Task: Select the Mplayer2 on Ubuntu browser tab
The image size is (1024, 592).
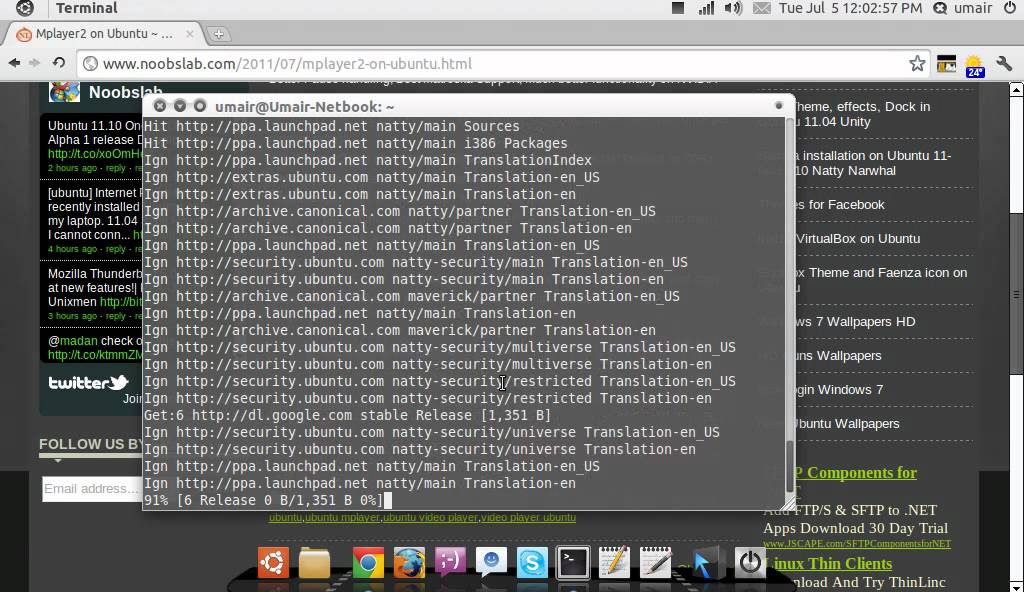Action: pyautogui.click(x=104, y=33)
